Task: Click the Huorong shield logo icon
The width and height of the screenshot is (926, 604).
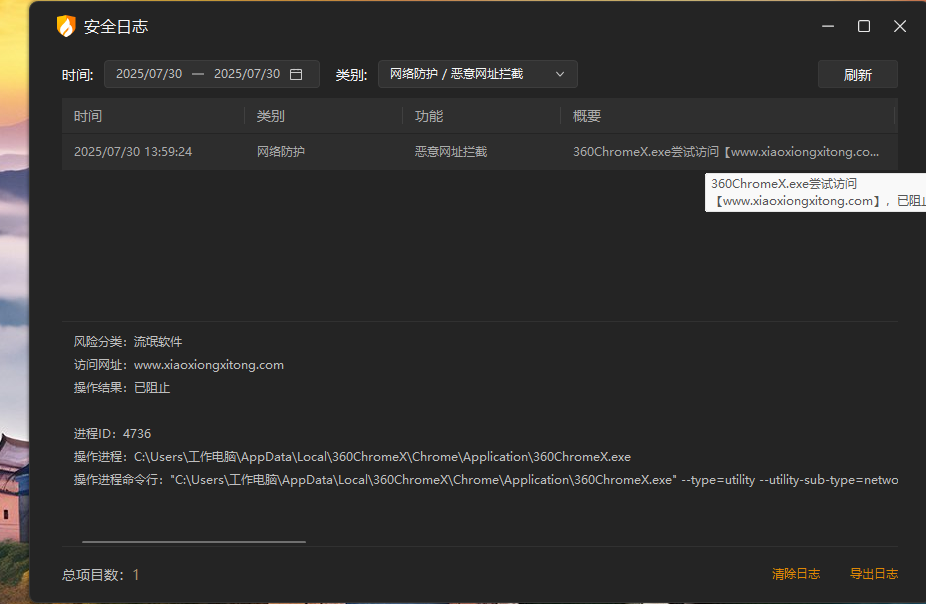Action: coord(66,26)
